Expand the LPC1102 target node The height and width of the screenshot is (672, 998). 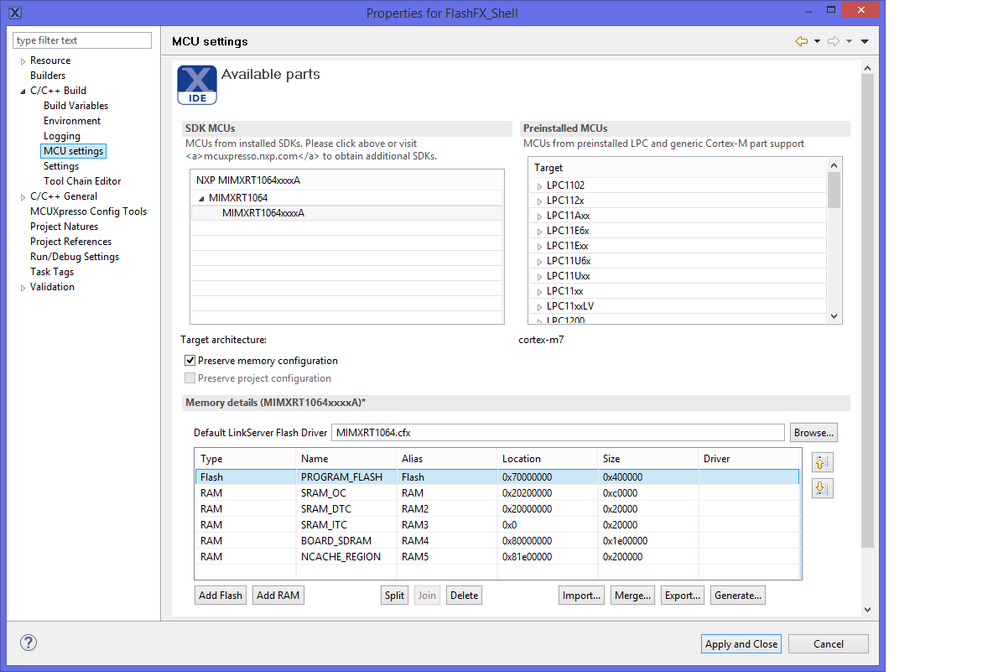tap(539, 186)
